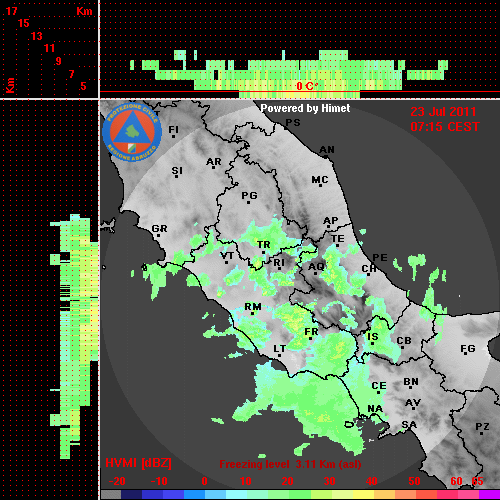500x500 pixels.
Task: Click the 07:15 CEST time label
Action: (x=445, y=127)
